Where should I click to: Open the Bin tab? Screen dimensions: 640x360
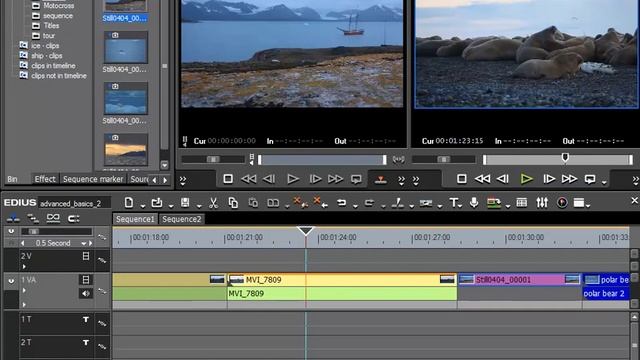tap(12, 179)
